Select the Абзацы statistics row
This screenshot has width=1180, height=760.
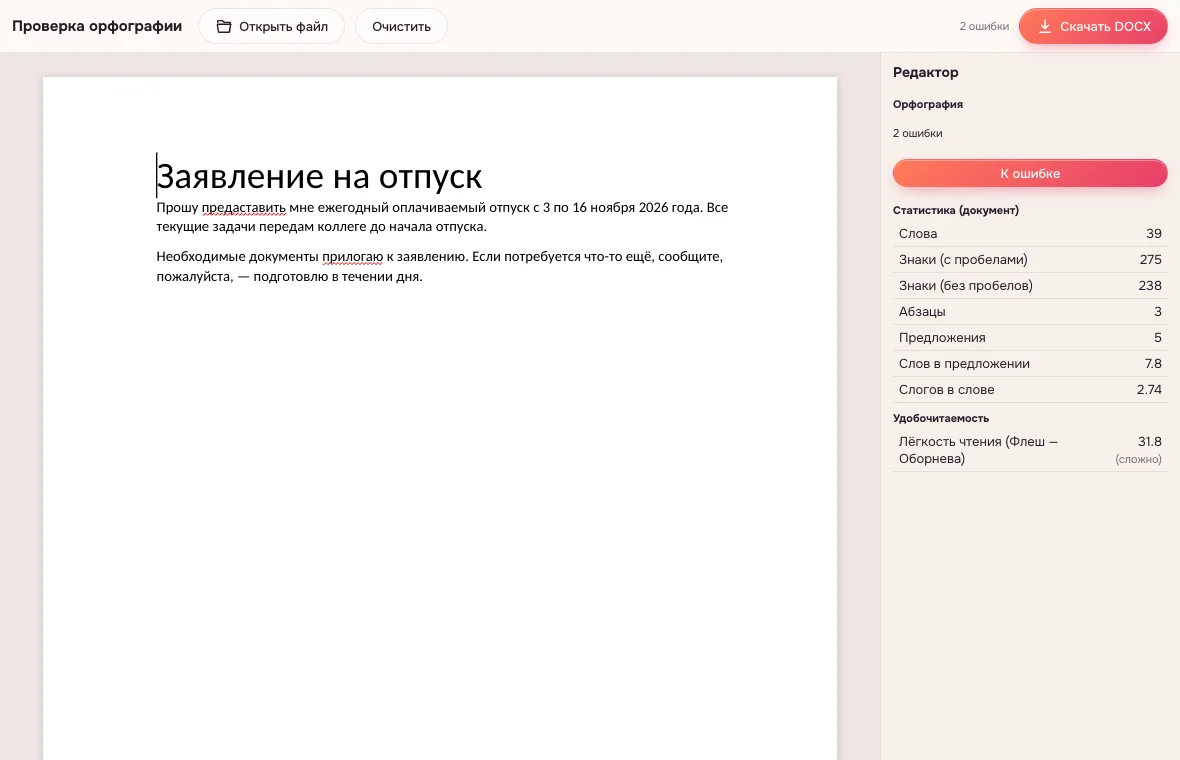1029,312
